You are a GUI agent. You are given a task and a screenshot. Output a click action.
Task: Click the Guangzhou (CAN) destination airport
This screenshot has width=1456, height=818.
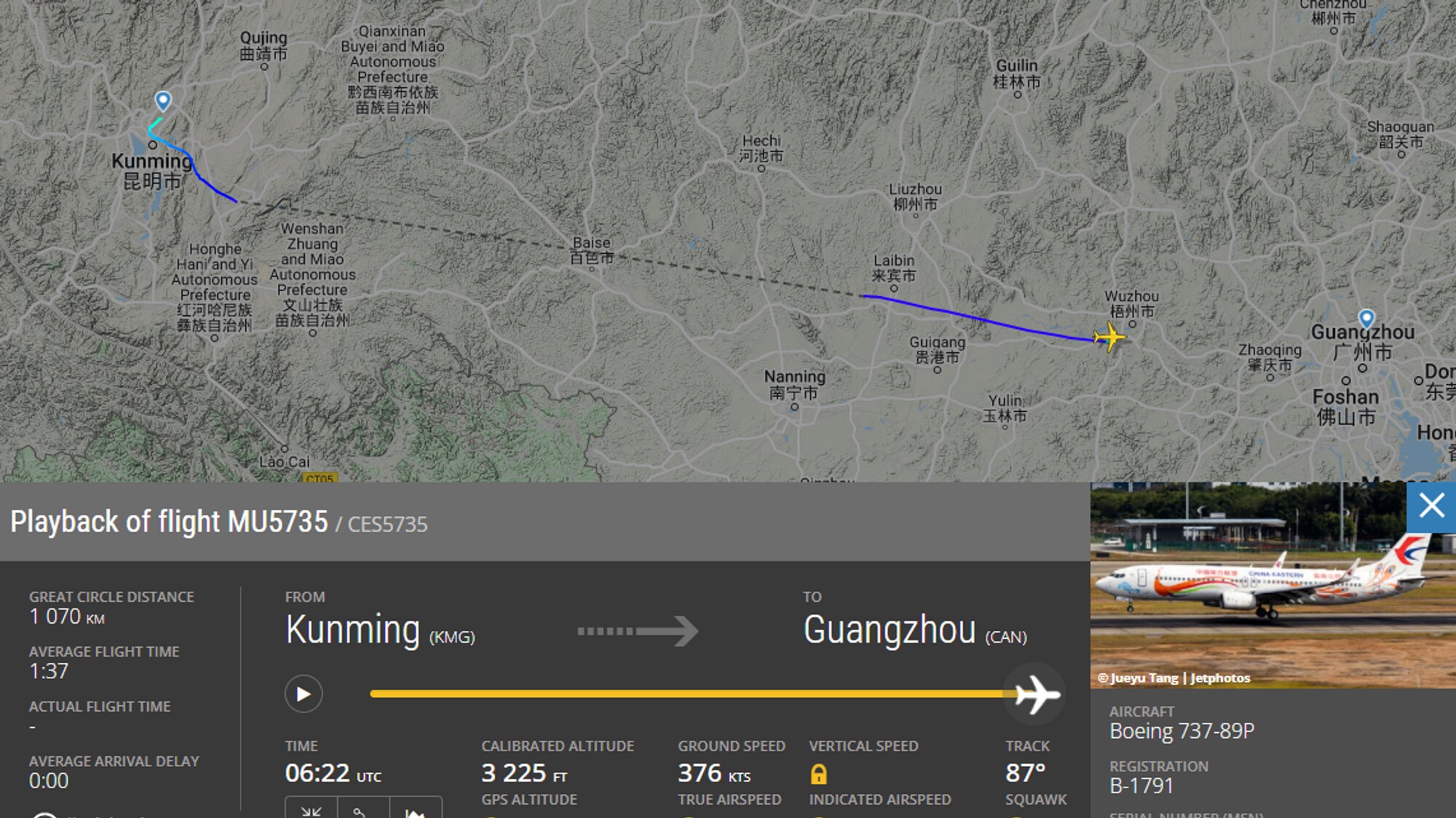915,630
